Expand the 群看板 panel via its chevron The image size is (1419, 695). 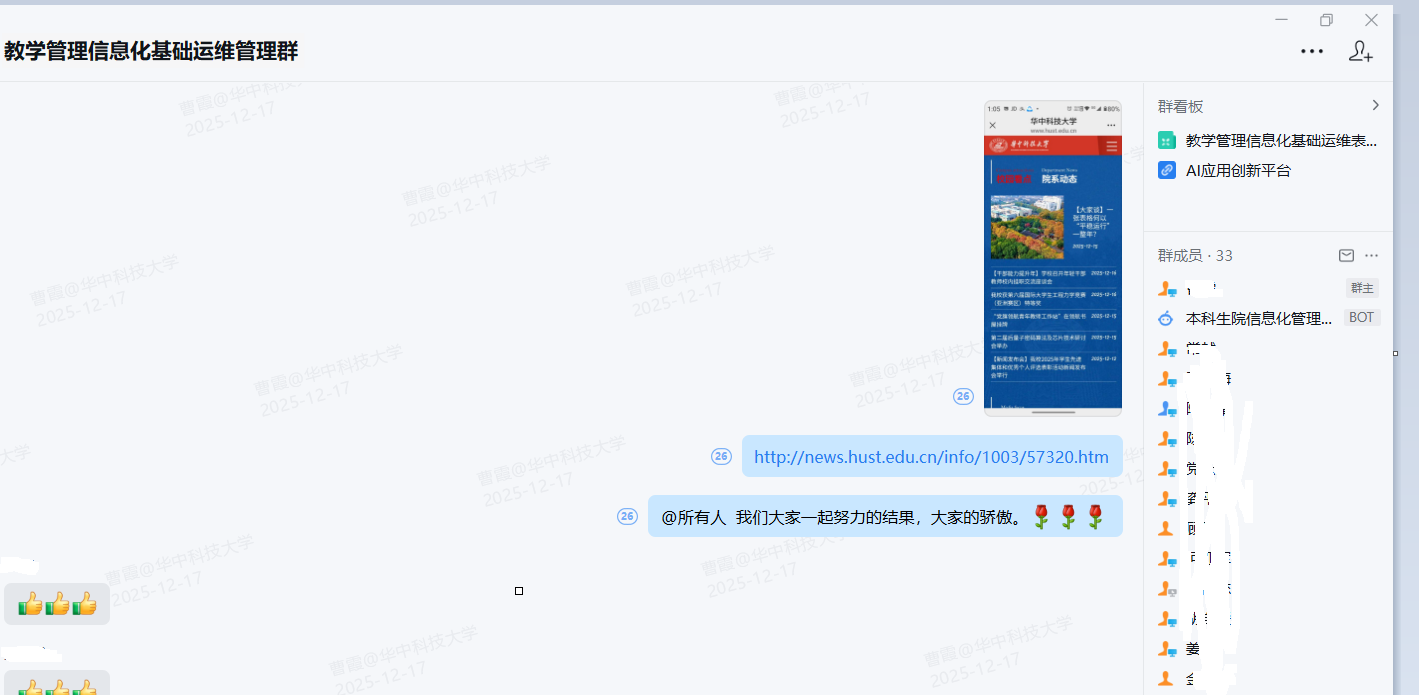click(1375, 104)
